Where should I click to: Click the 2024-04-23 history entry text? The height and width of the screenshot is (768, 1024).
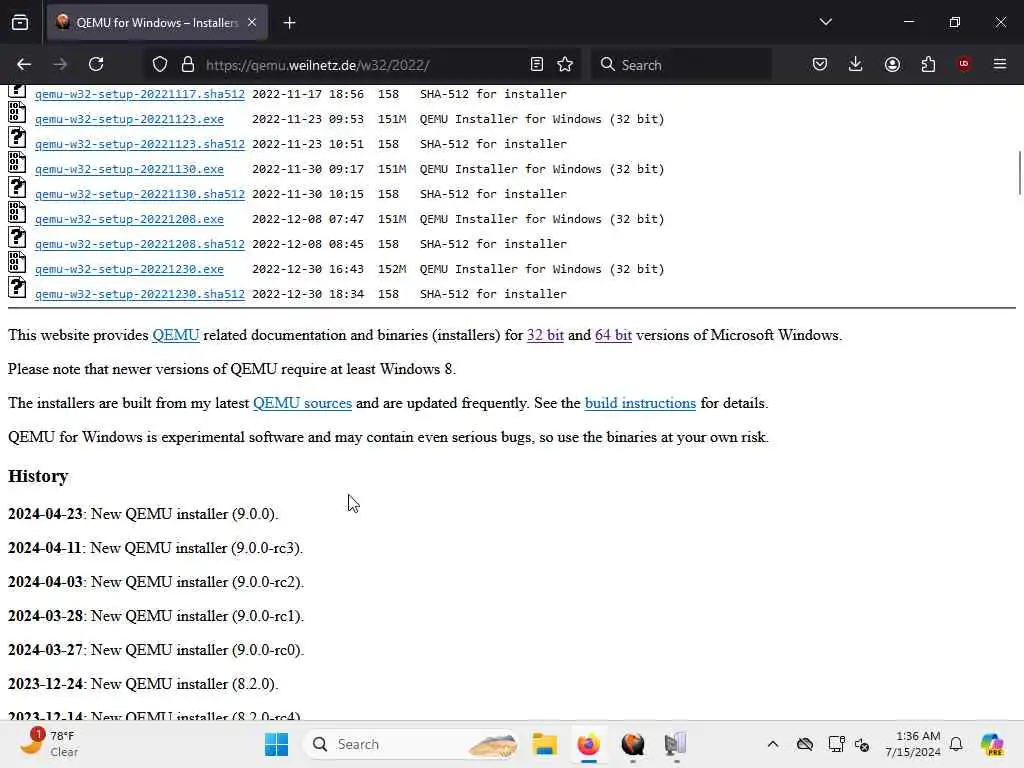click(x=143, y=514)
